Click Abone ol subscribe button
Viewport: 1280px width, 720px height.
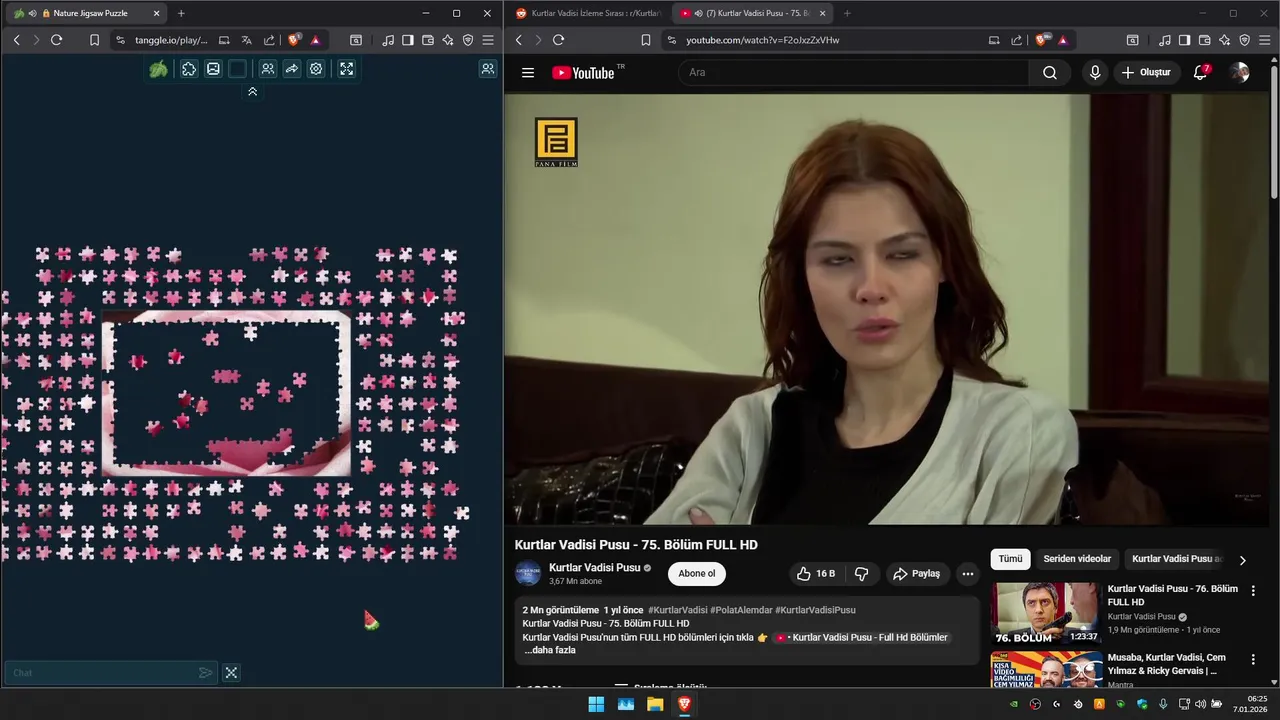697,574
